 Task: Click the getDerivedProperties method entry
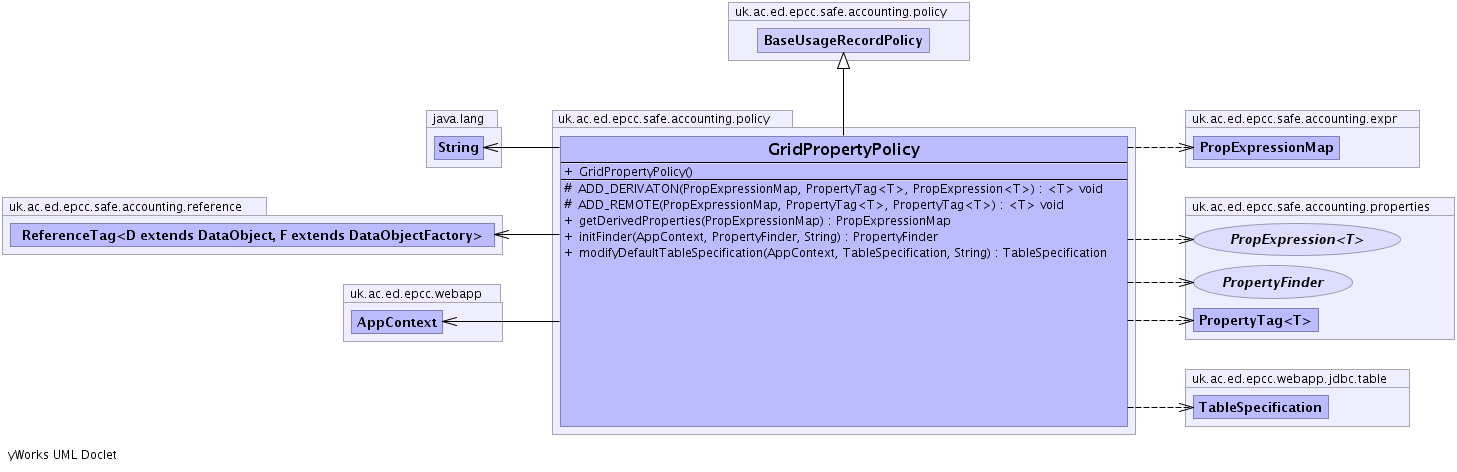[756, 221]
